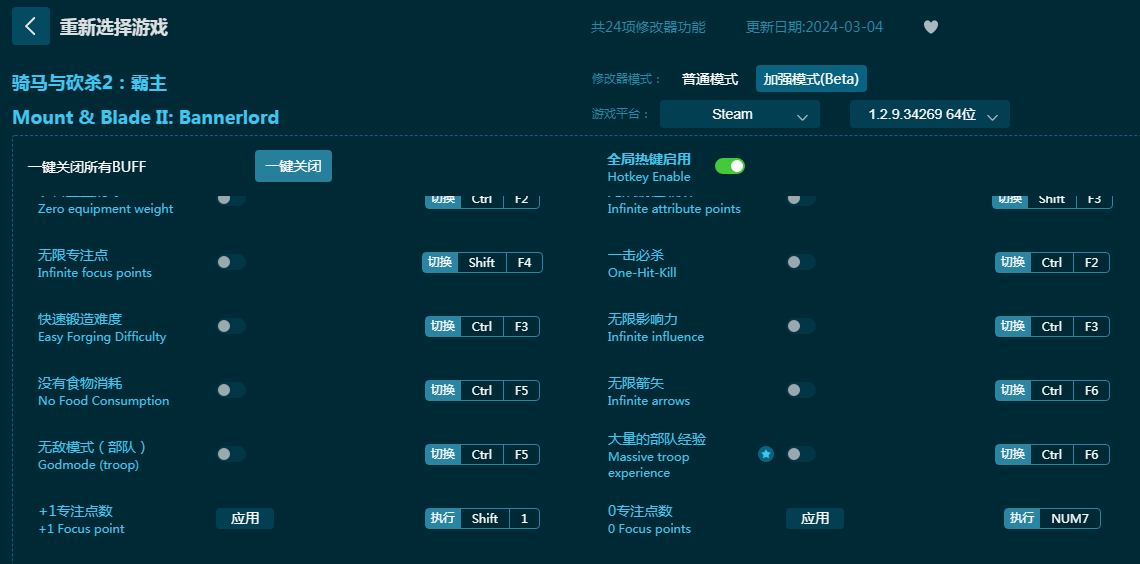This screenshot has width=1140, height=564.
Task: Edit Shift modifier key for +1 Focus point
Action: pyautogui.click(x=485, y=518)
